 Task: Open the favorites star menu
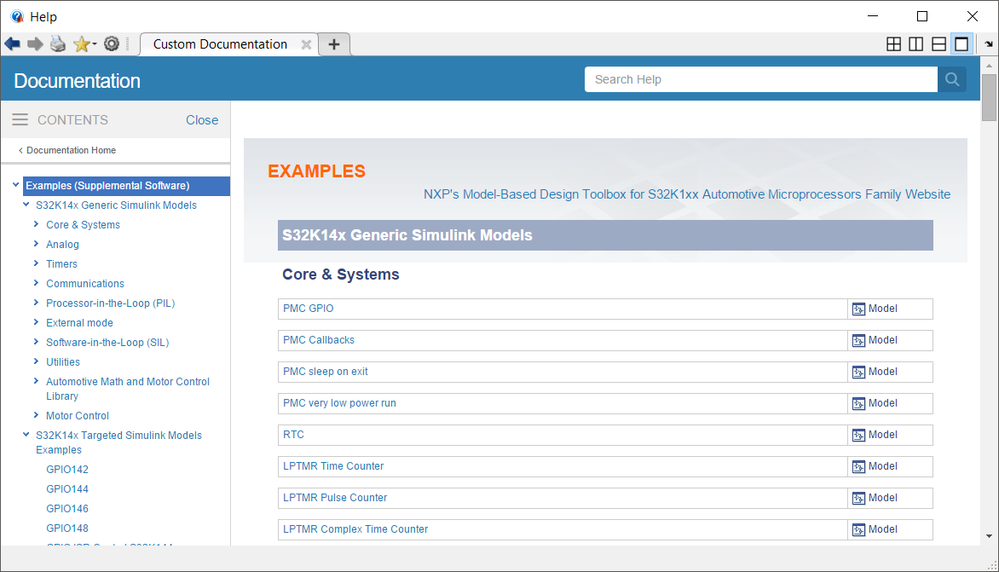pyautogui.click(x=85, y=44)
